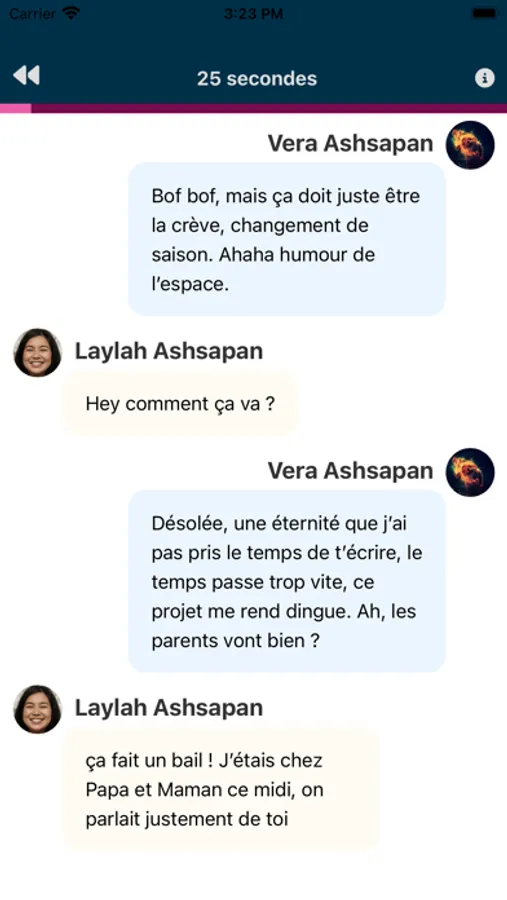This screenshot has height=900, width=507.
Task: Select the "Bof bof, mais ça doit" message bubble
Action: [x=287, y=239]
